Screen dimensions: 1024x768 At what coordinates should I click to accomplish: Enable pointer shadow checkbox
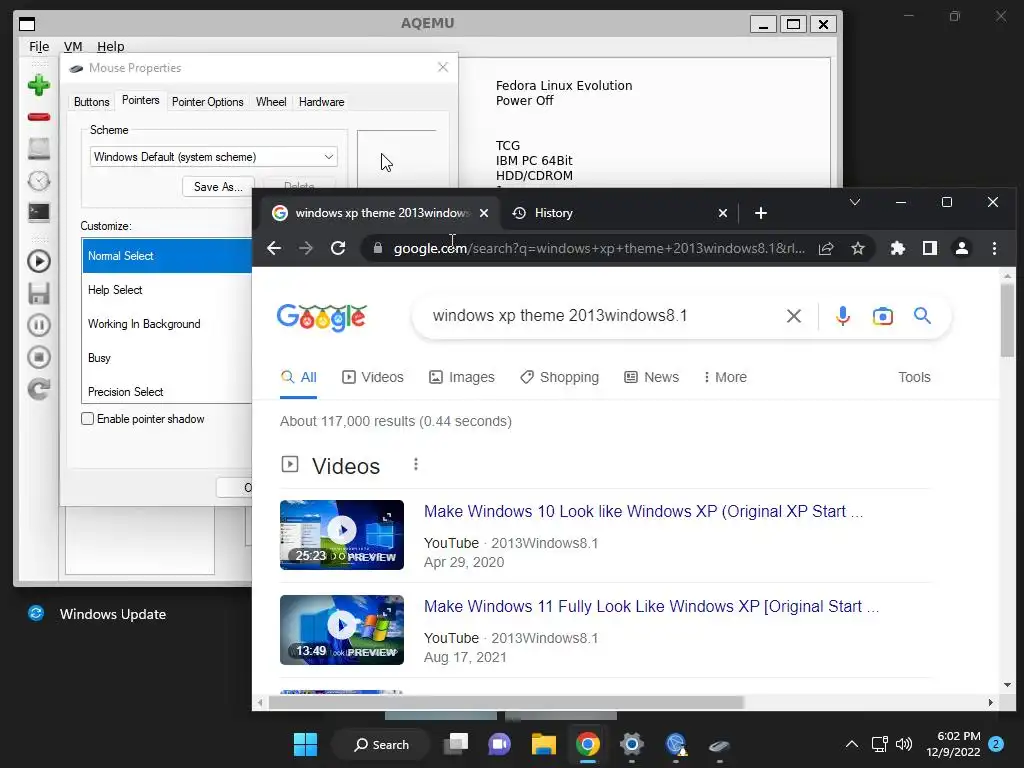point(88,419)
